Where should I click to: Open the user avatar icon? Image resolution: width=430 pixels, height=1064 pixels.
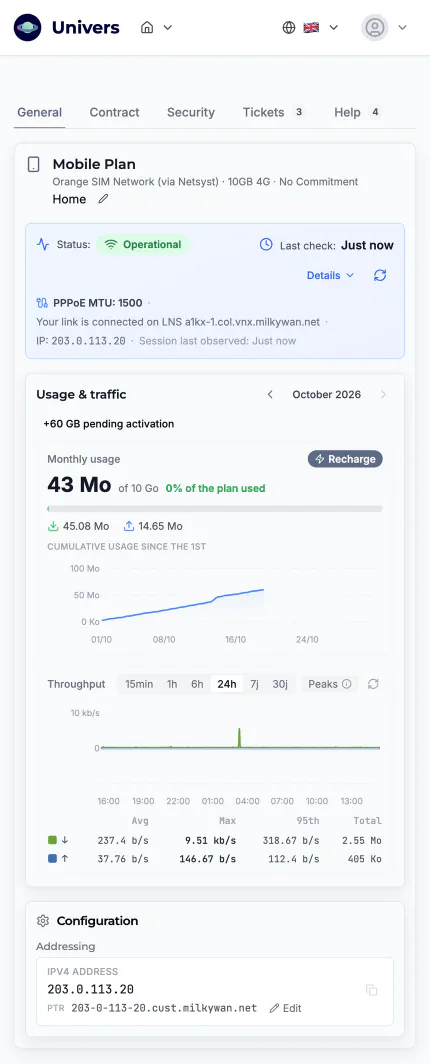pos(375,28)
